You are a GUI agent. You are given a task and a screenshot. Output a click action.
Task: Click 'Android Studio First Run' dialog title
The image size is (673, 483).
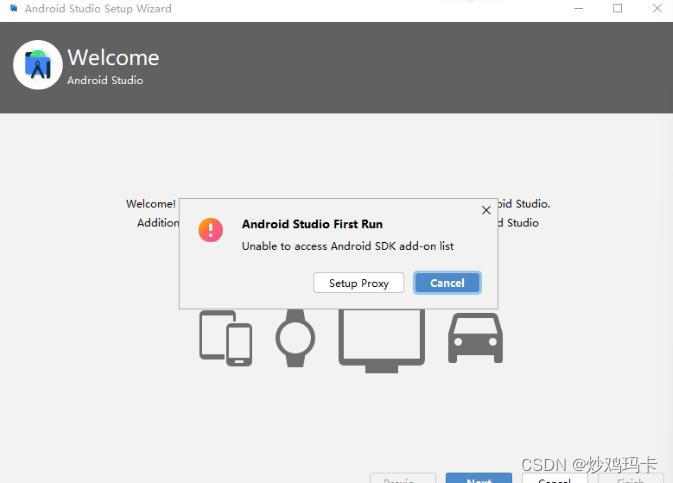(x=312, y=224)
